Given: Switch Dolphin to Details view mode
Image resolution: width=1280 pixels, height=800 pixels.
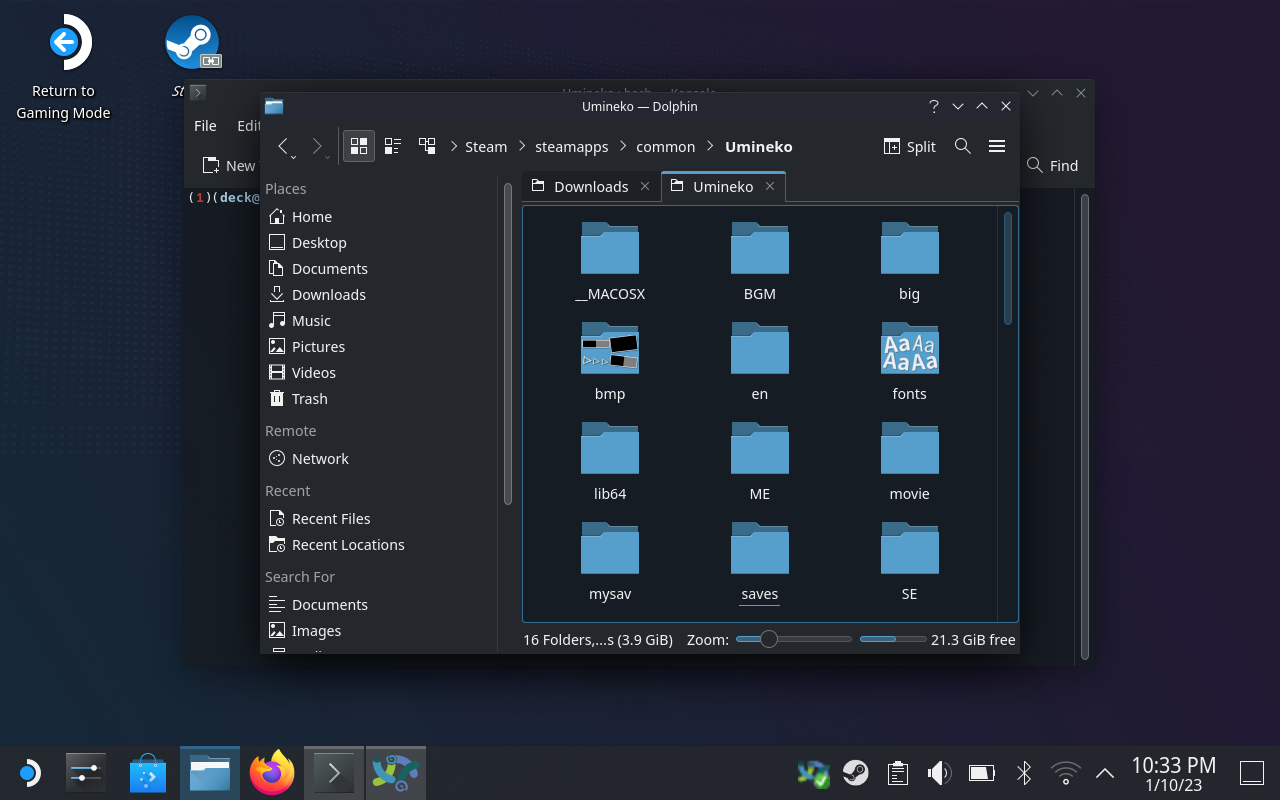Looking at the screenshot, I should 427,146.
